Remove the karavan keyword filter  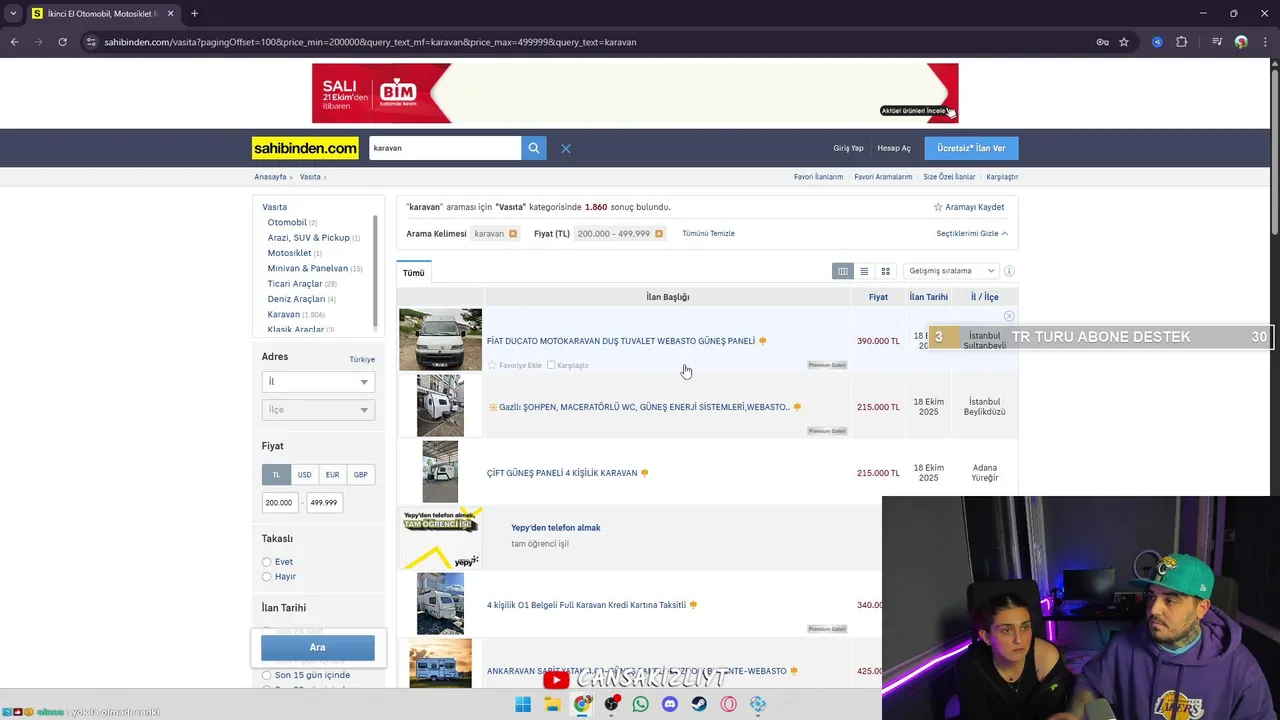(513, 234)
